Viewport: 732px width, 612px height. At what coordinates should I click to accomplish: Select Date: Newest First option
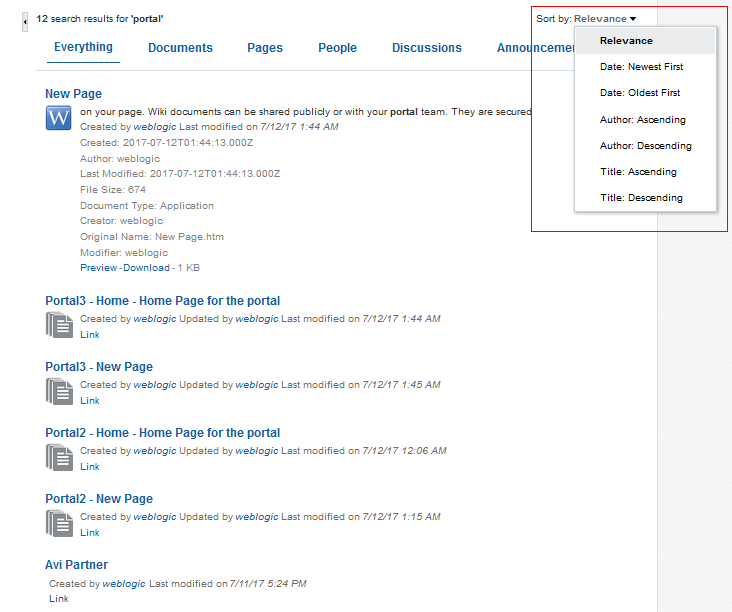(645, 67)
